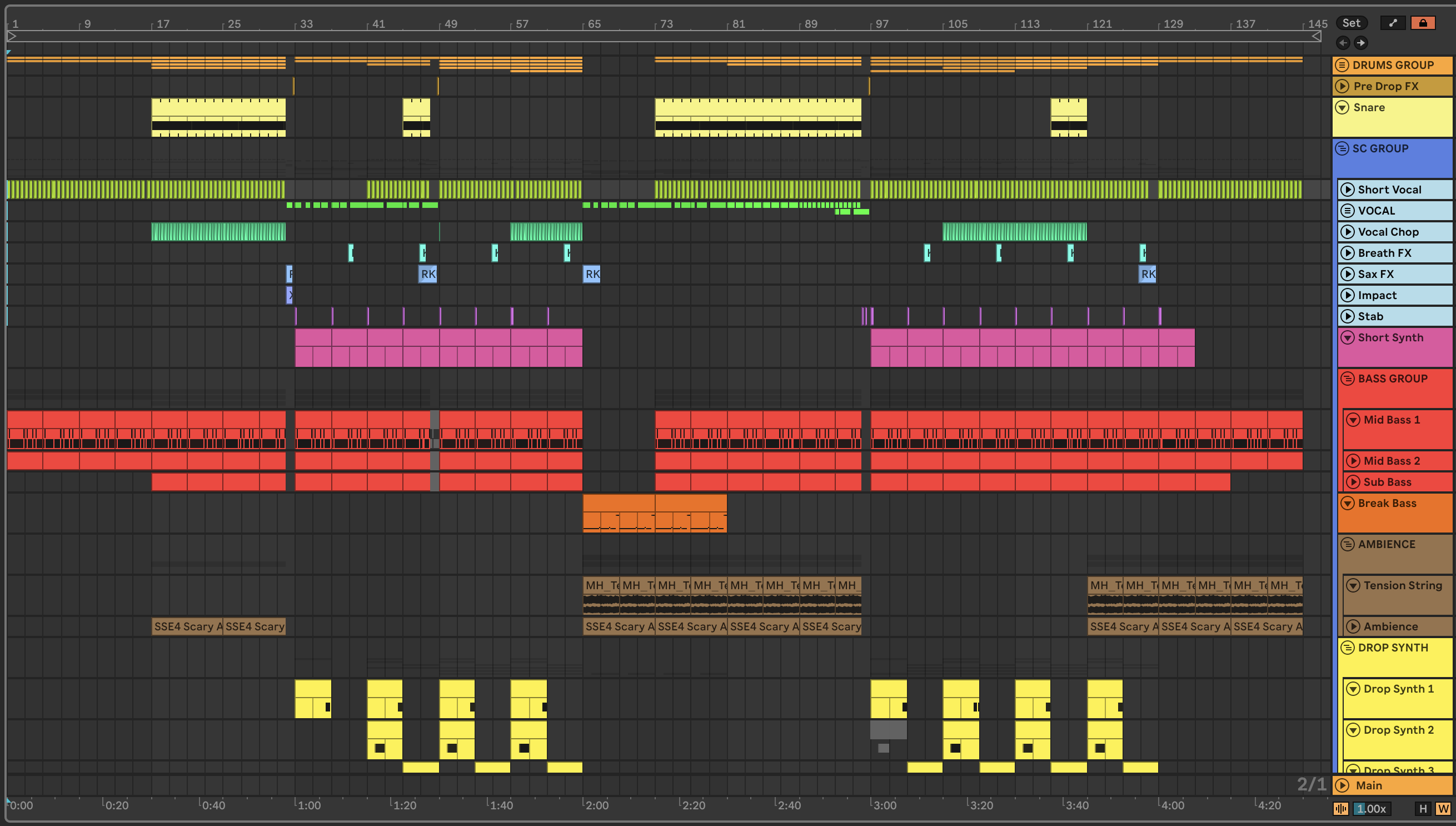Click the VOCAL group fold icon
This screenshot has height=826, width=1456.
tap(1348, 211)
